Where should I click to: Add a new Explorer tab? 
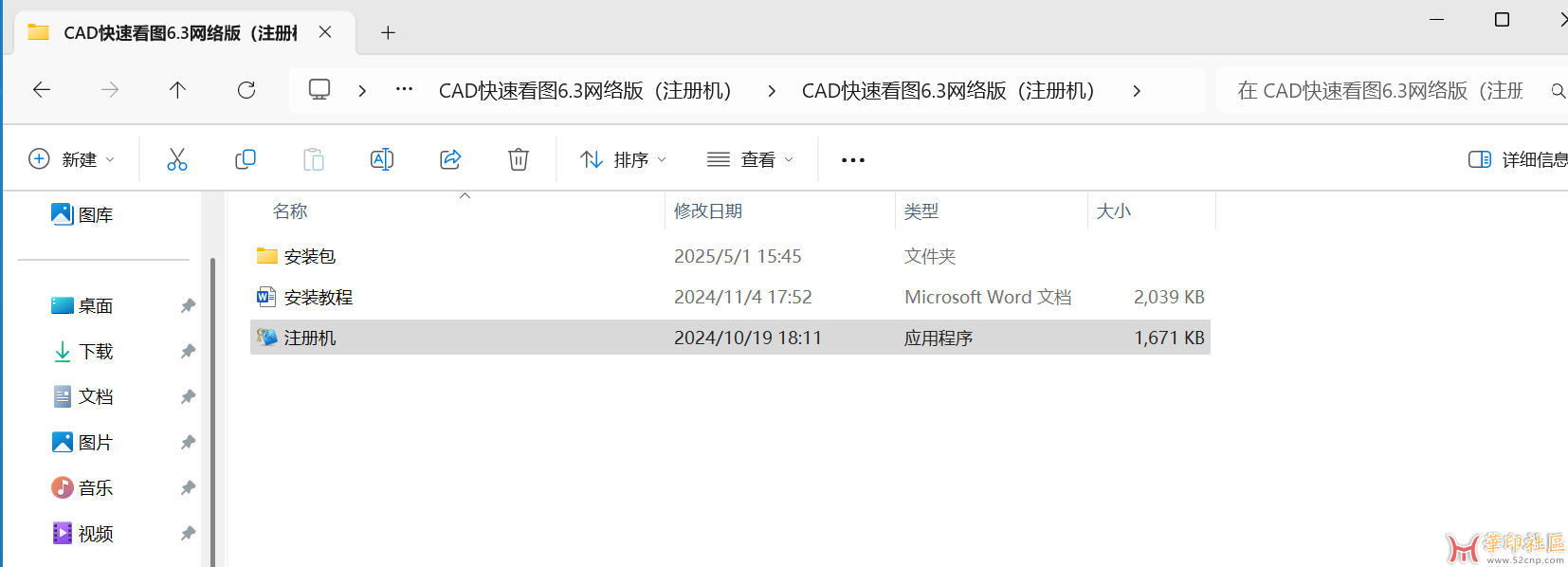(x=388, y=33)
